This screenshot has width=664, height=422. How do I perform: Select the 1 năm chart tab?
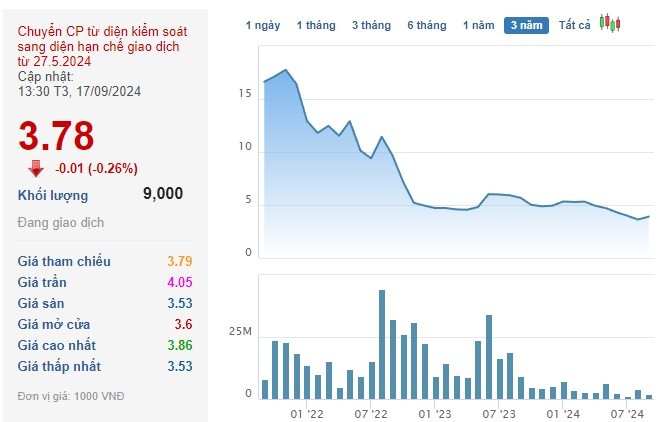477,24
